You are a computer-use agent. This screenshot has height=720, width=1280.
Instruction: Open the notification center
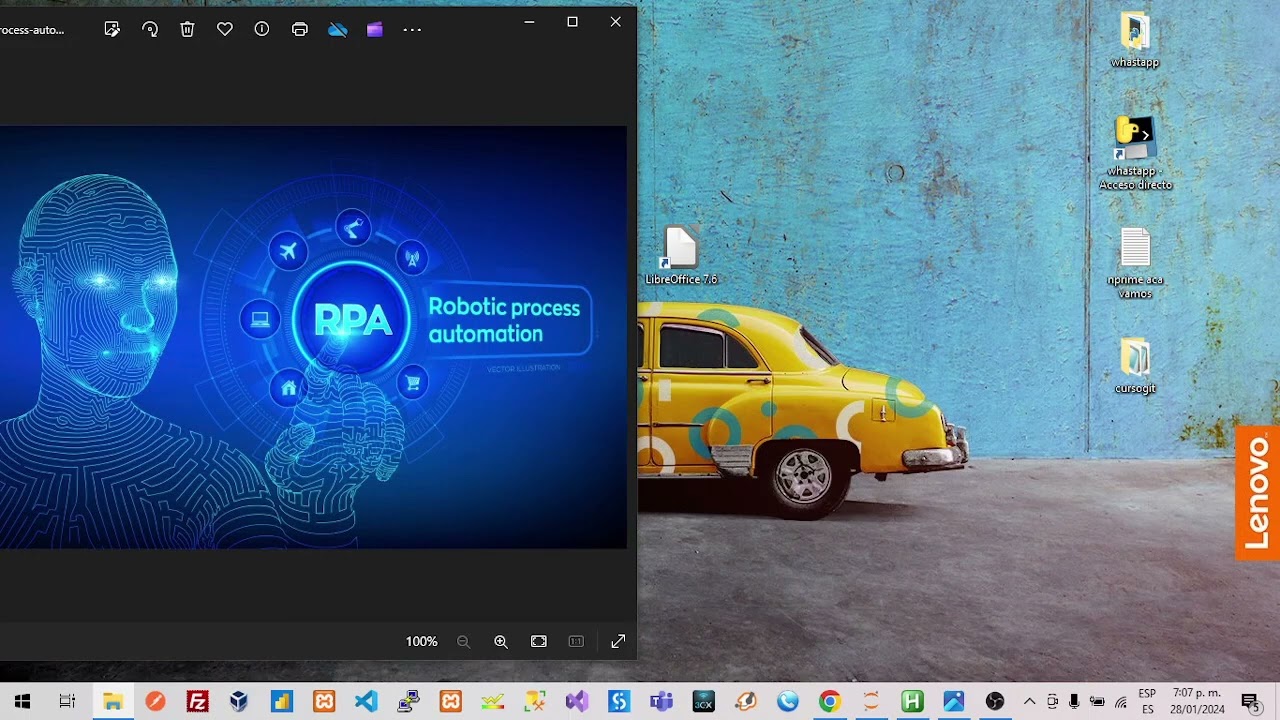coord(1250,701)
